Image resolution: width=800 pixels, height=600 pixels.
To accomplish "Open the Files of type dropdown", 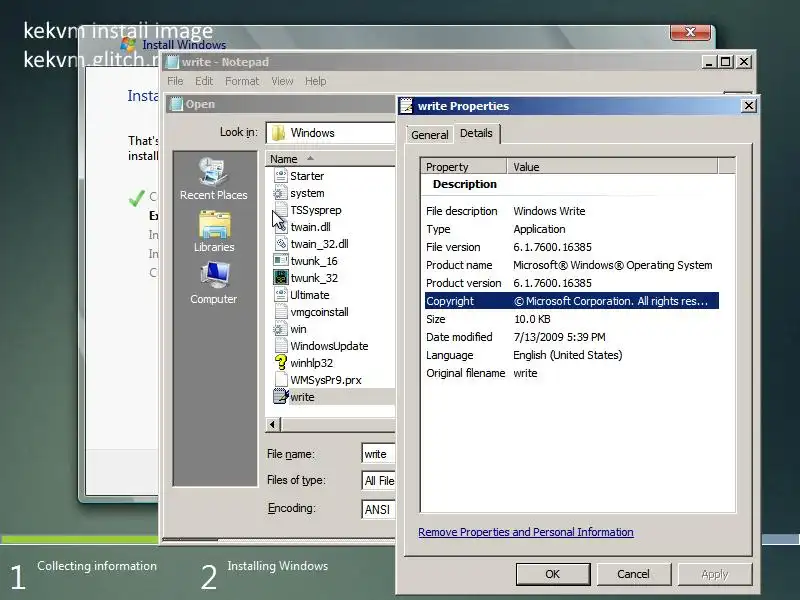I will [379, 481].
